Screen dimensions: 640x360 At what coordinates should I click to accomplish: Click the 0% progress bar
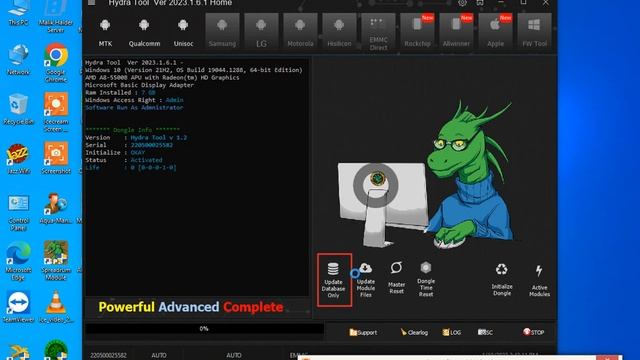[x=204, y=329]
